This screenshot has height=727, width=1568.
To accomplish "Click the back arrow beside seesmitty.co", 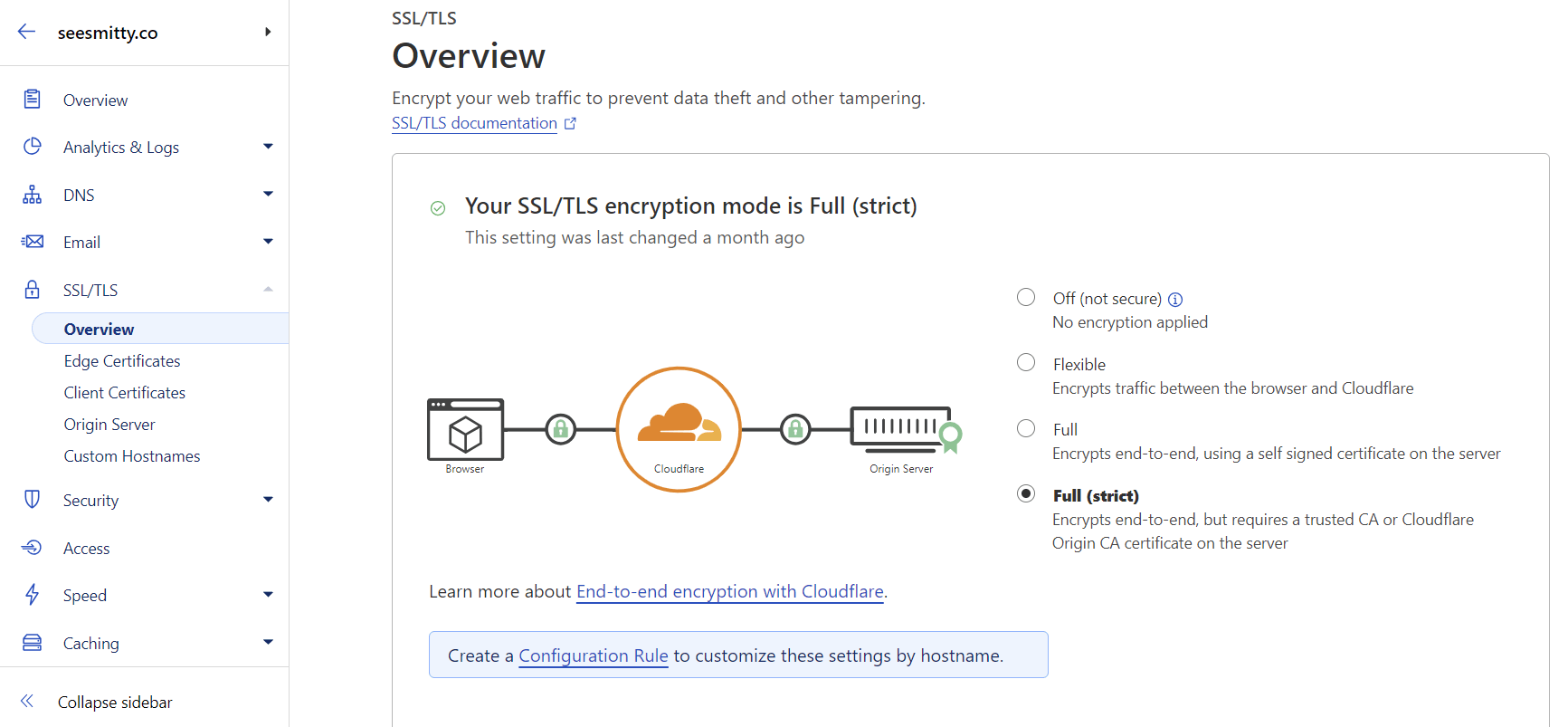I will 26,32.
